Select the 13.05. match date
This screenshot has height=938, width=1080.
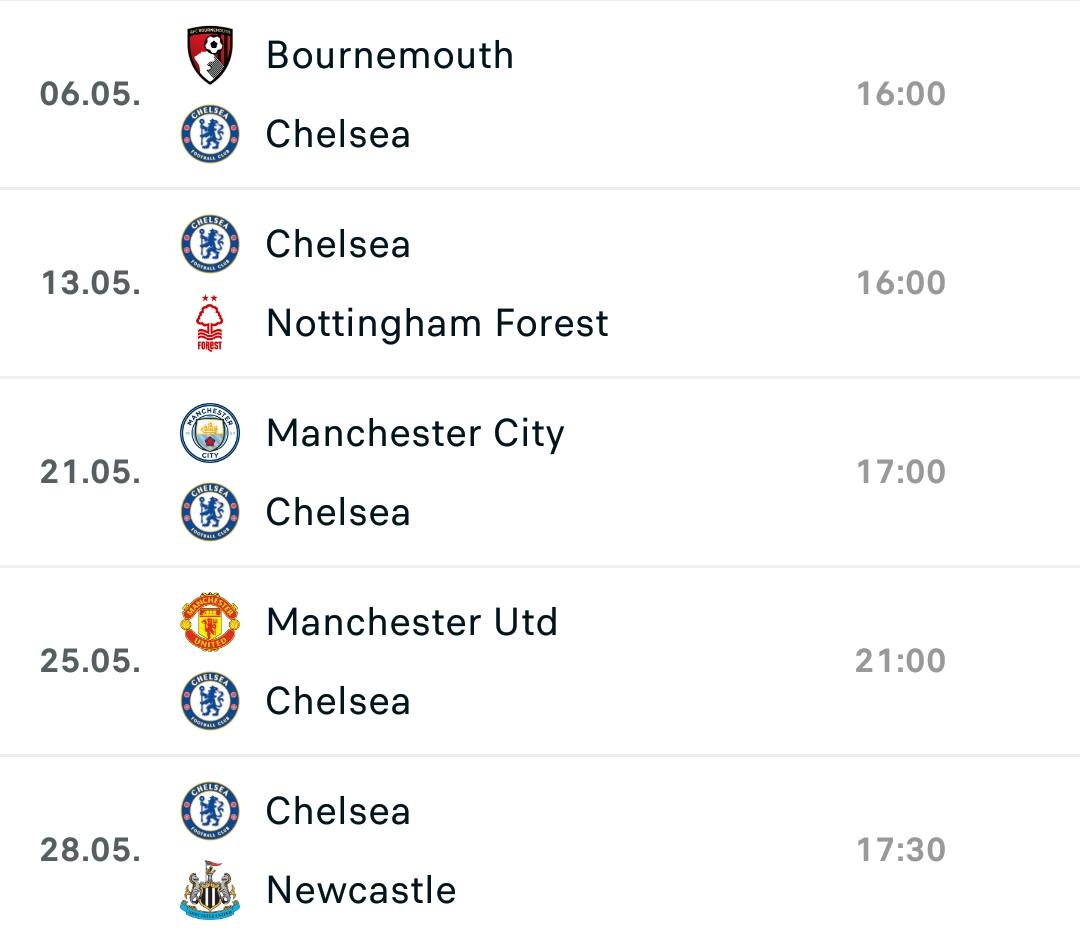click(x=91, y=283)
